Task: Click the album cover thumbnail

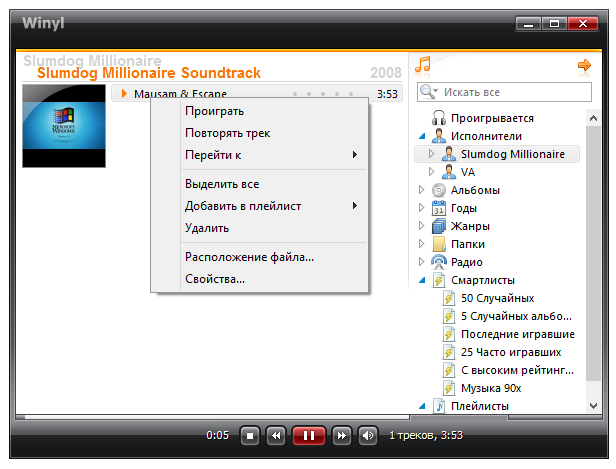Action: (64, 126)
